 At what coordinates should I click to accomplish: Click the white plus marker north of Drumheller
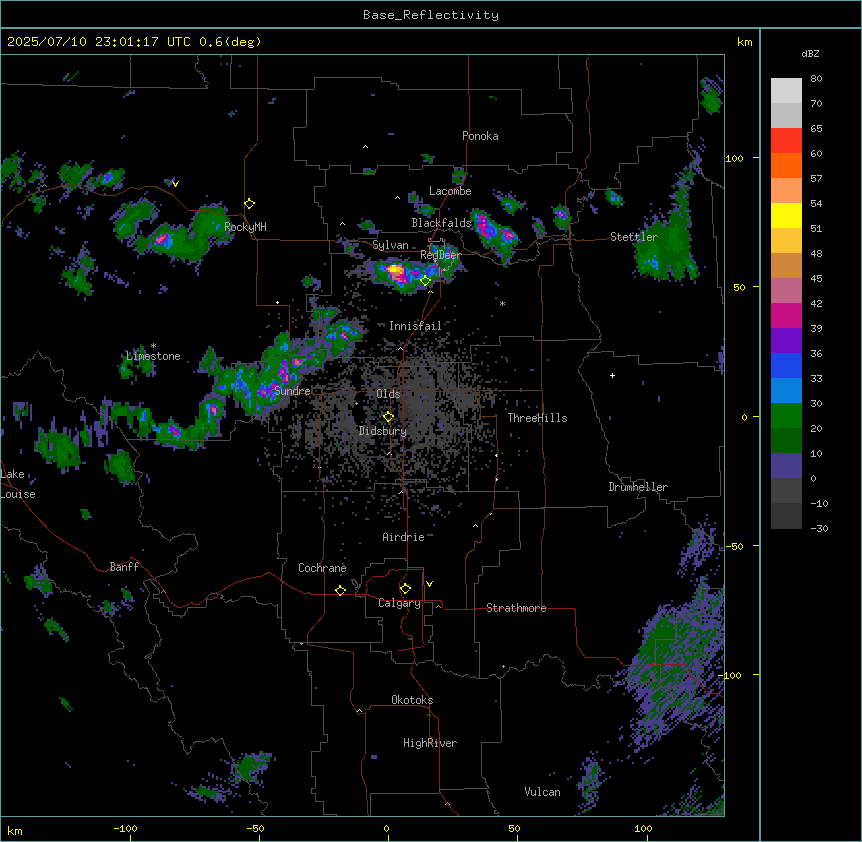(612, 375)
